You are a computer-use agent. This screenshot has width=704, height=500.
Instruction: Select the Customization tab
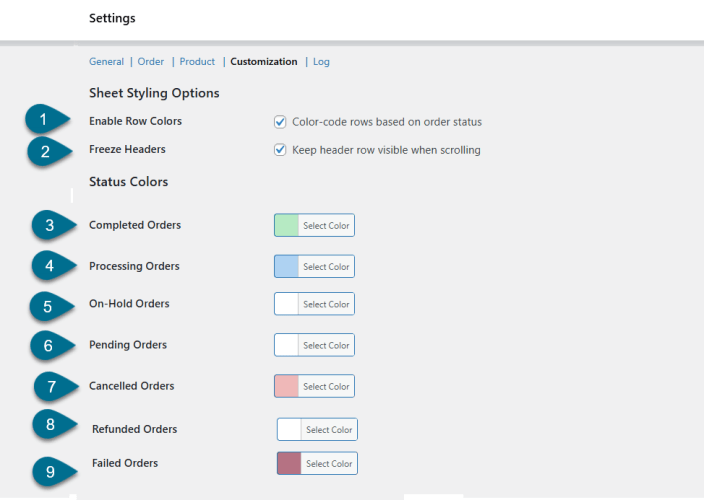click(x=263, y=62)
